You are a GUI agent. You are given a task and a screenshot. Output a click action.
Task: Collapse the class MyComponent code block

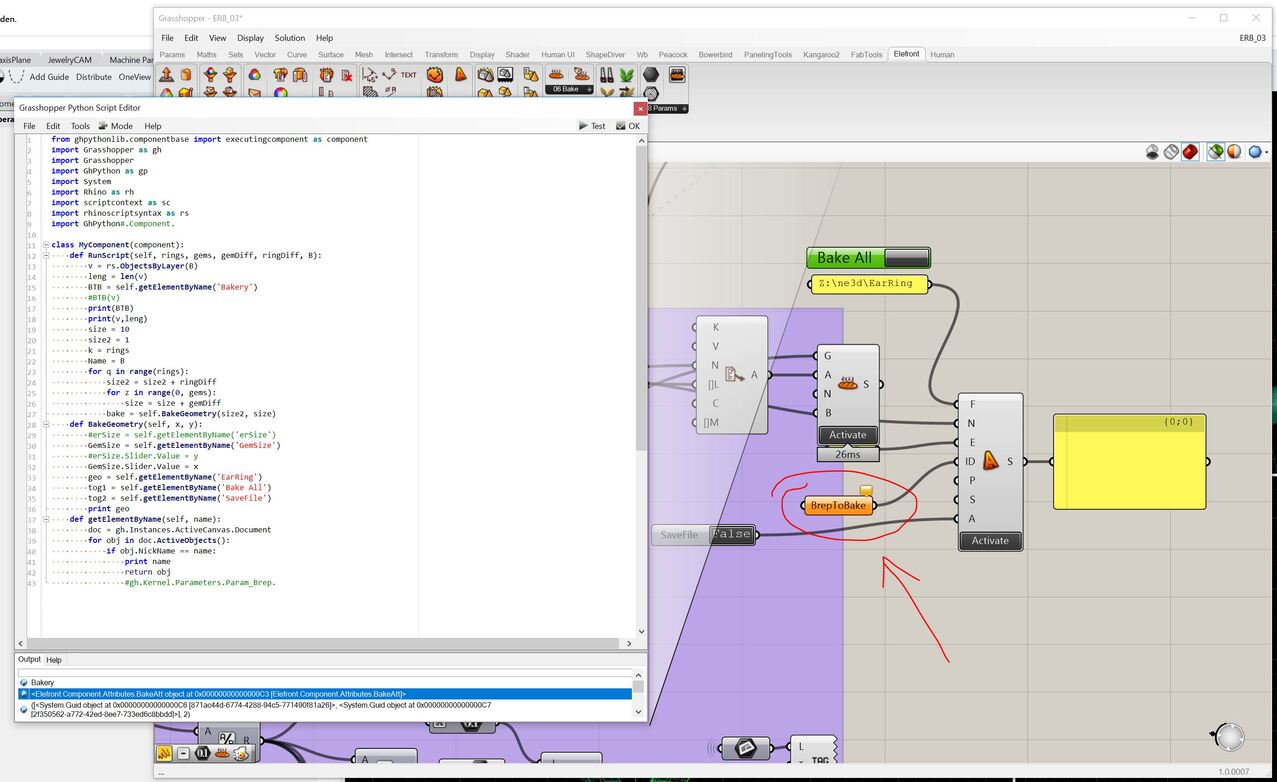coord(46,245)
